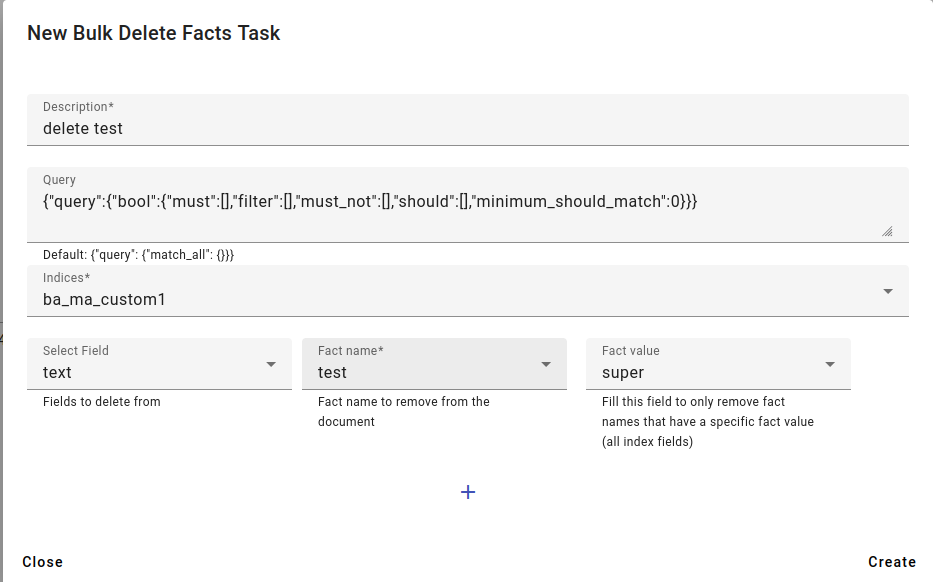Screen dimensions: 933x582
Task: Open the Fact name dropdown arrow
Action: pos(546,364)
